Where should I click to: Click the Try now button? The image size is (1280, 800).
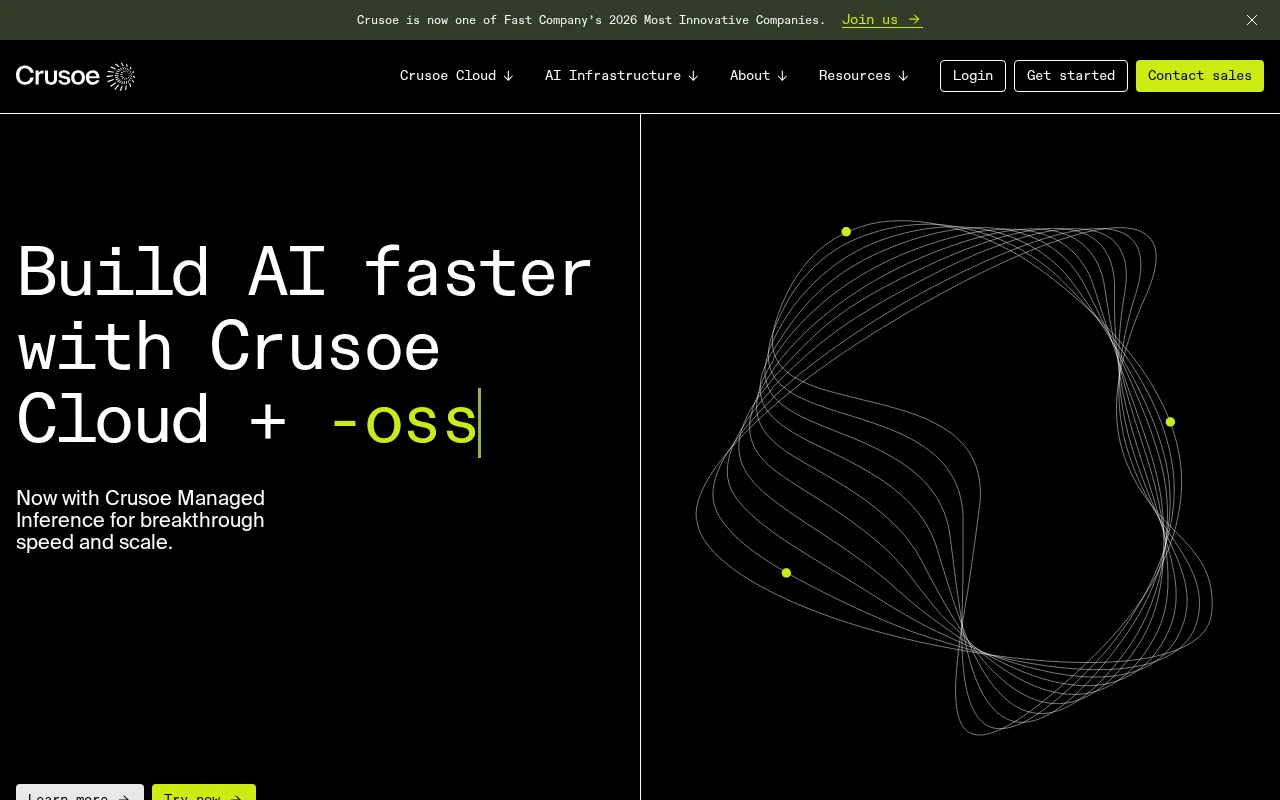[204, 792]
